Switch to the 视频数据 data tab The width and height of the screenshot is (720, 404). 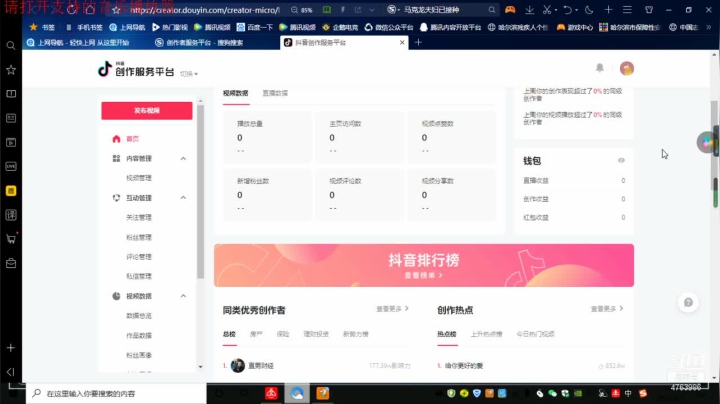click(236, 93)
